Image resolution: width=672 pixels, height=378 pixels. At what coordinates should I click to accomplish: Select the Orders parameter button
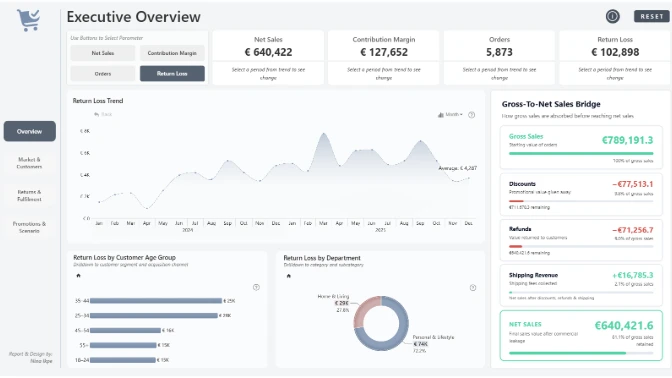[103, 74]
